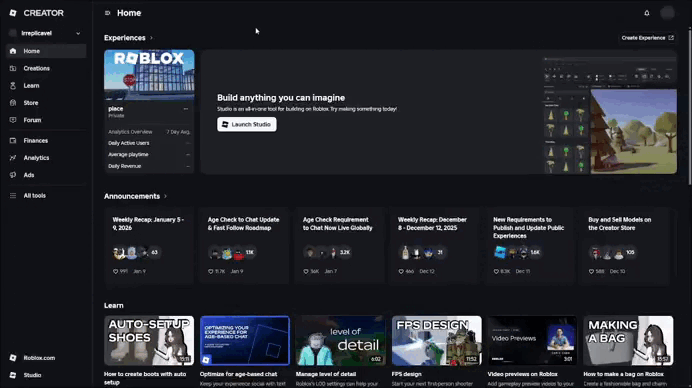Click the Creations icon in sidebar

pyautogui.click(x=13, y=68)
